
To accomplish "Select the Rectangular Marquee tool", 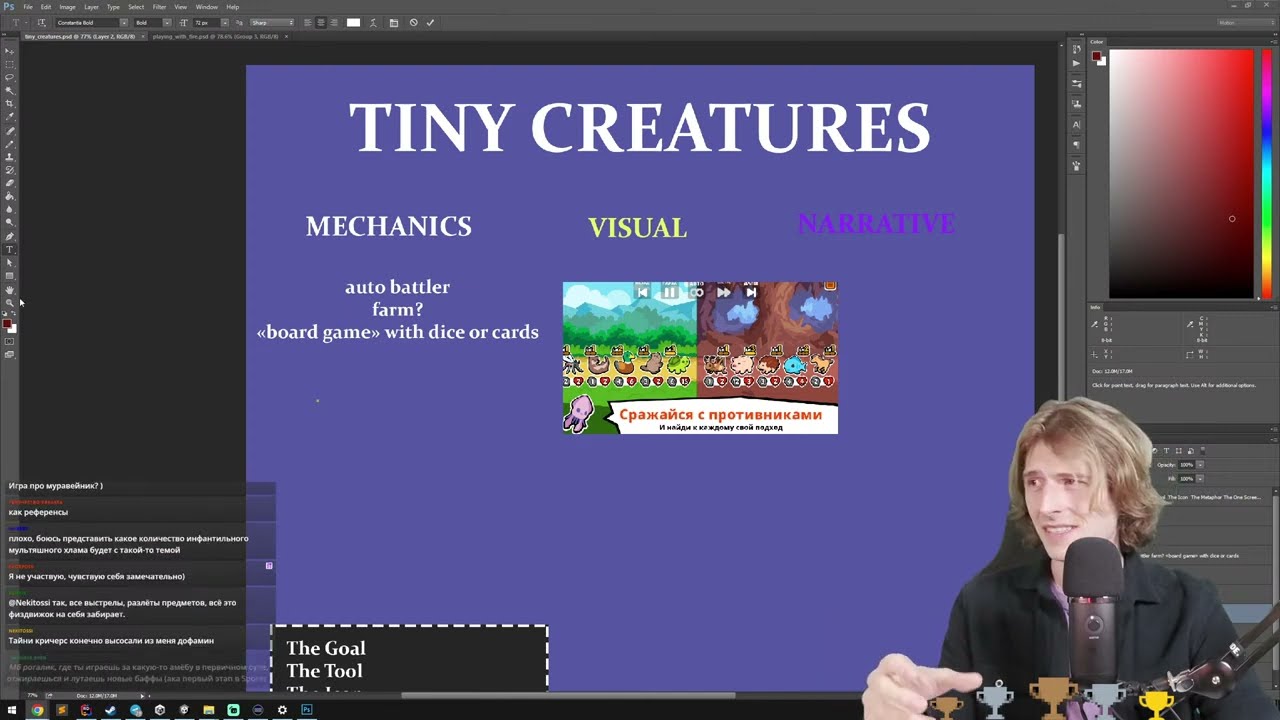I will click(10, 64).
